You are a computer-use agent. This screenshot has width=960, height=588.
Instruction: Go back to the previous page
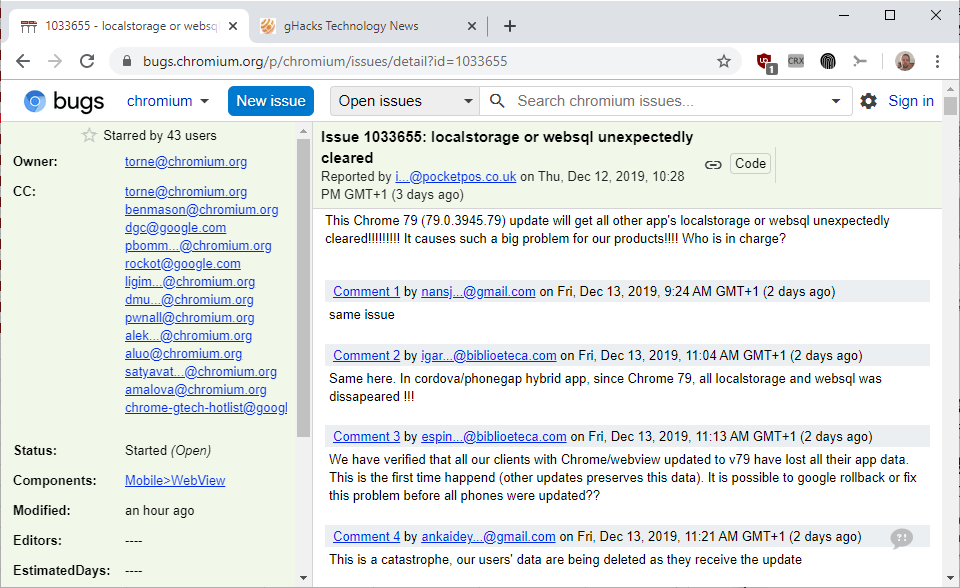[x=23, y=61]
